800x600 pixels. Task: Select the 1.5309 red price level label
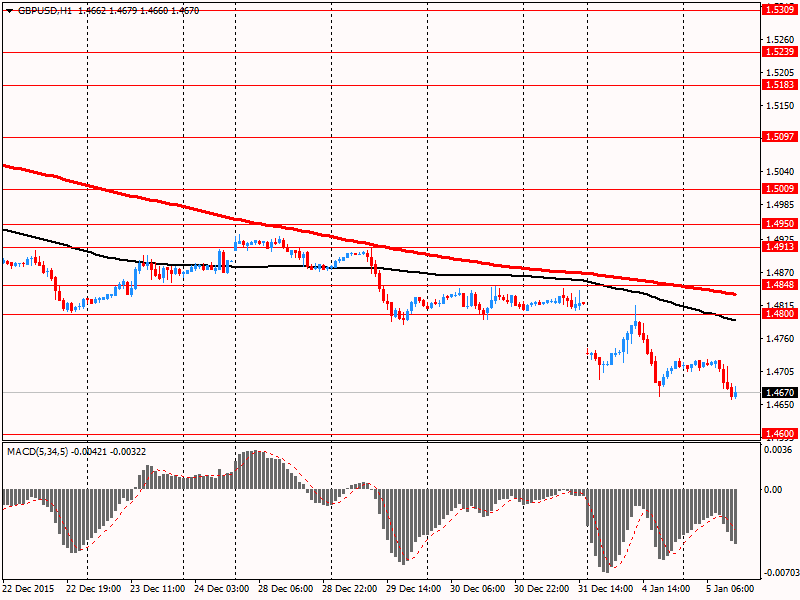[780, 10]
